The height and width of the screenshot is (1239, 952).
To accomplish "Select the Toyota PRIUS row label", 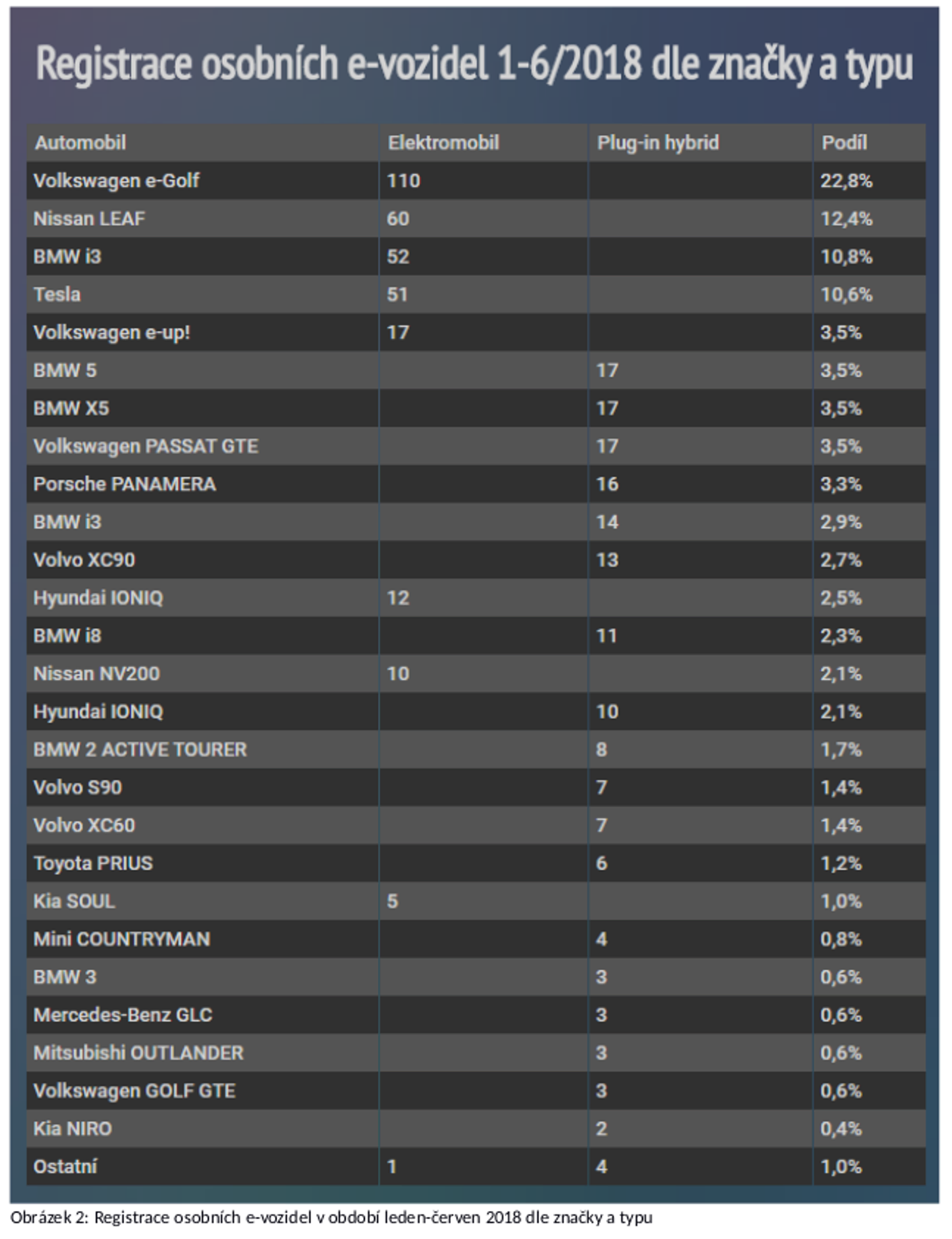I will pos(93,863).
